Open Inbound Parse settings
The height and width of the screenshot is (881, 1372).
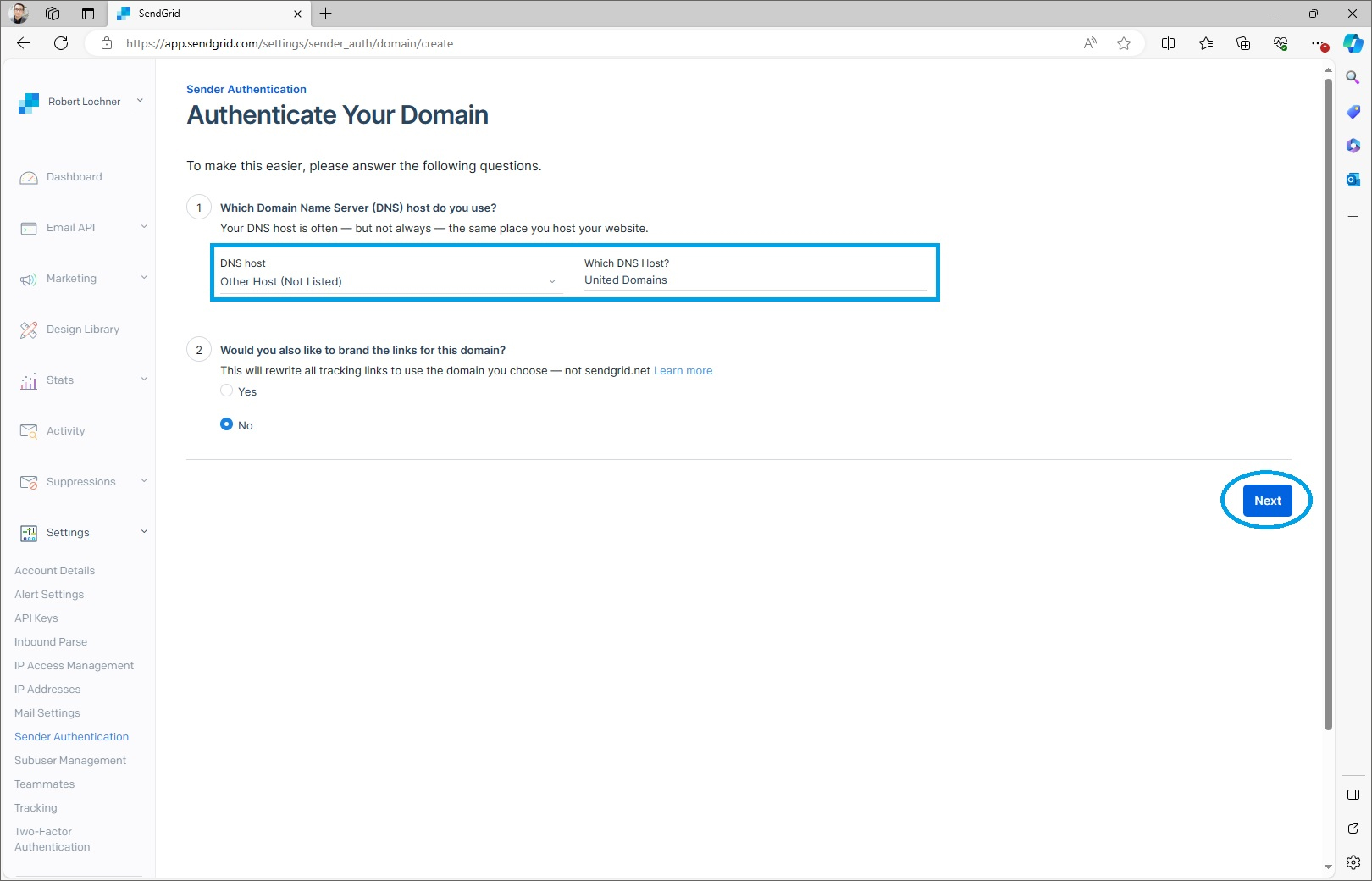51,642
